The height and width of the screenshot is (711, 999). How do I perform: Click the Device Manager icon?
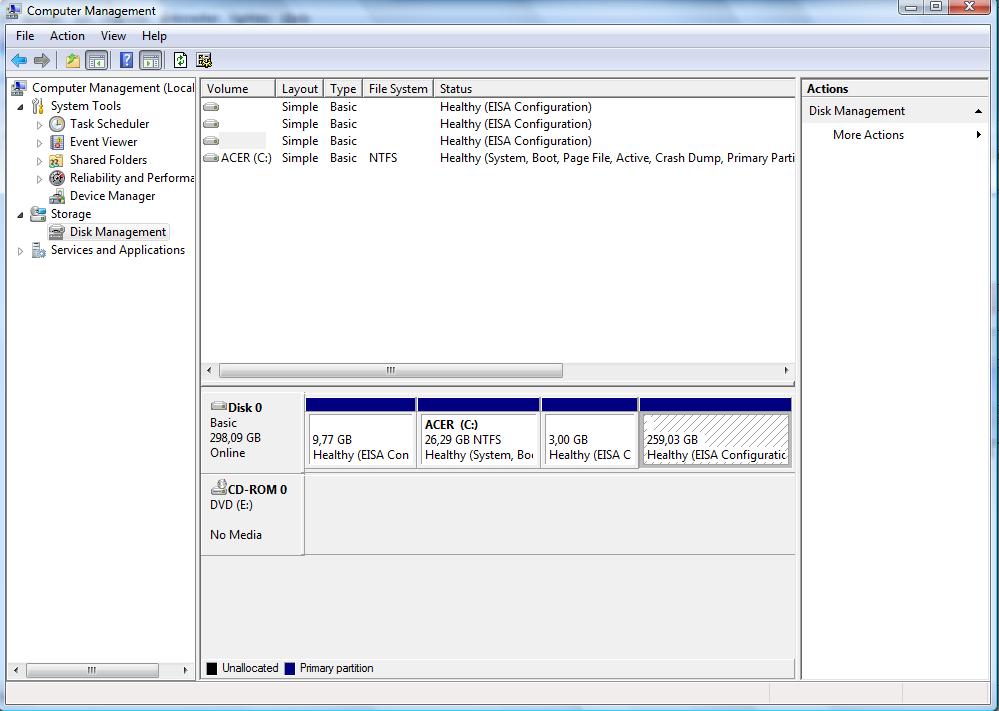(x=57, y=196)
